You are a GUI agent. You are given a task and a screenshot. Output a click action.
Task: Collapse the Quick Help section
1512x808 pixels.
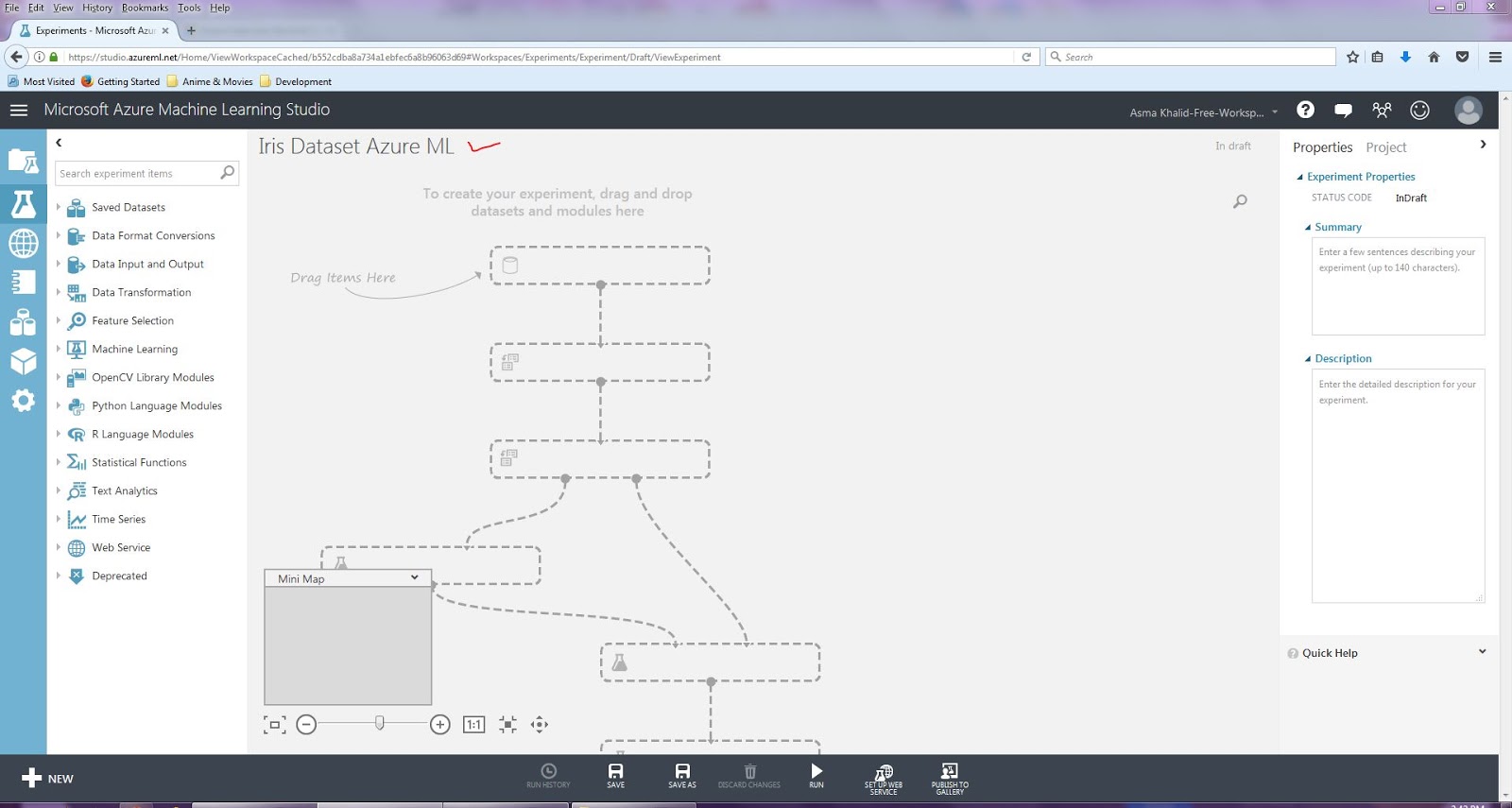point(1482,652)
